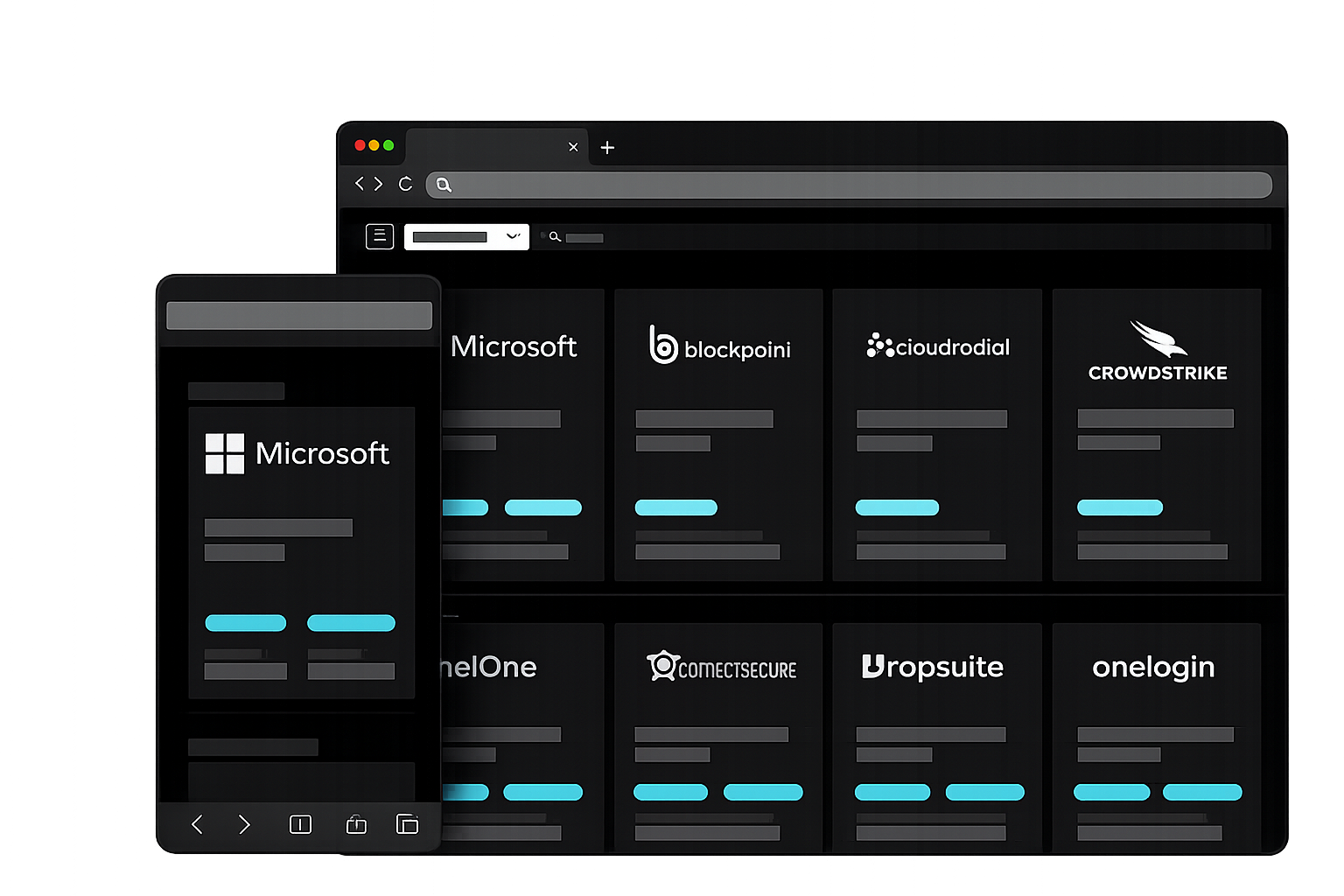The width and height of the screenshot is (1344, 896).
Task: Tap the tabs overview icon in the phone toolbar
Action: point(407,823)
